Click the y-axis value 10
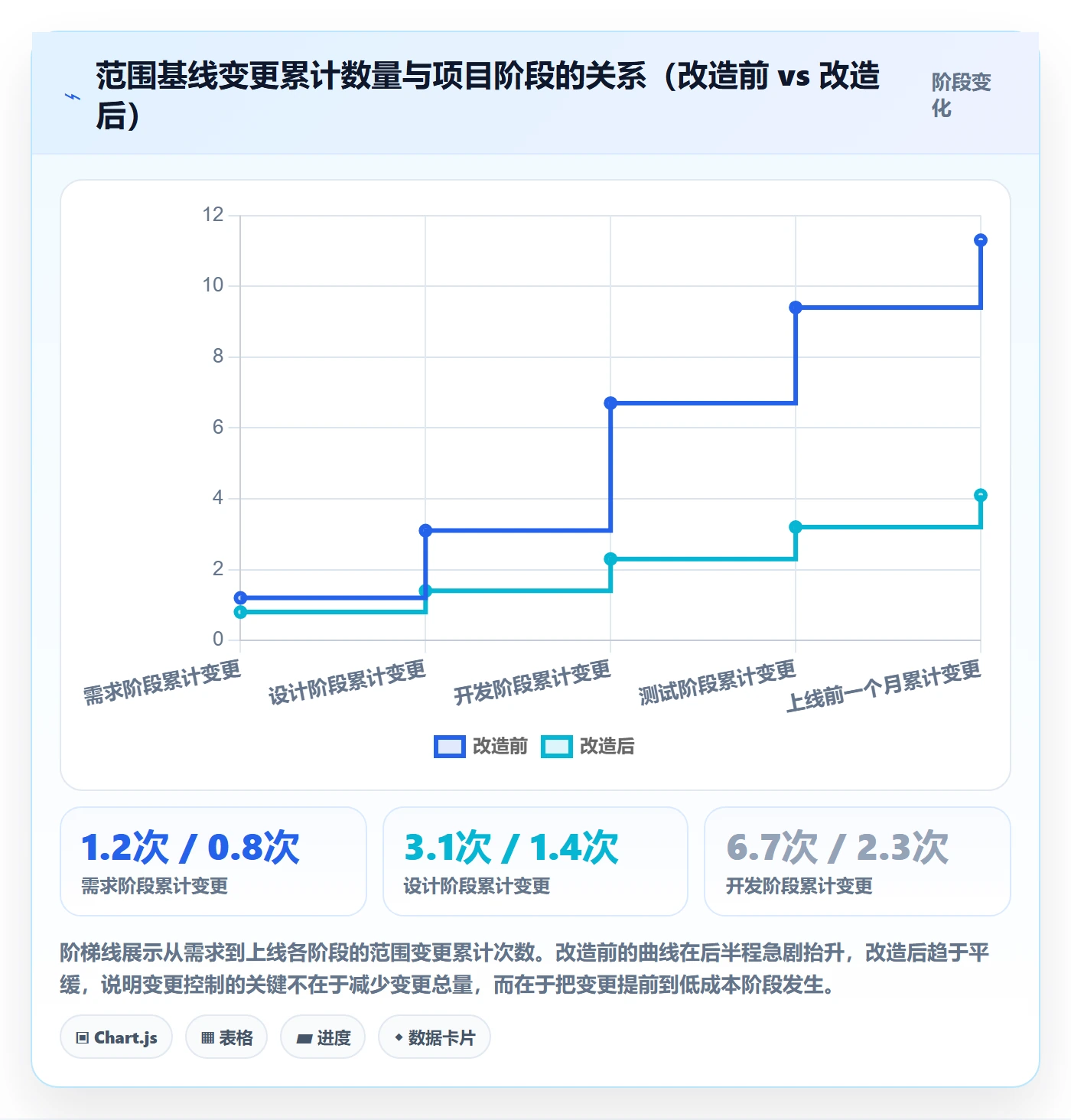1071x1120 pixels. [x=213, y=285]
